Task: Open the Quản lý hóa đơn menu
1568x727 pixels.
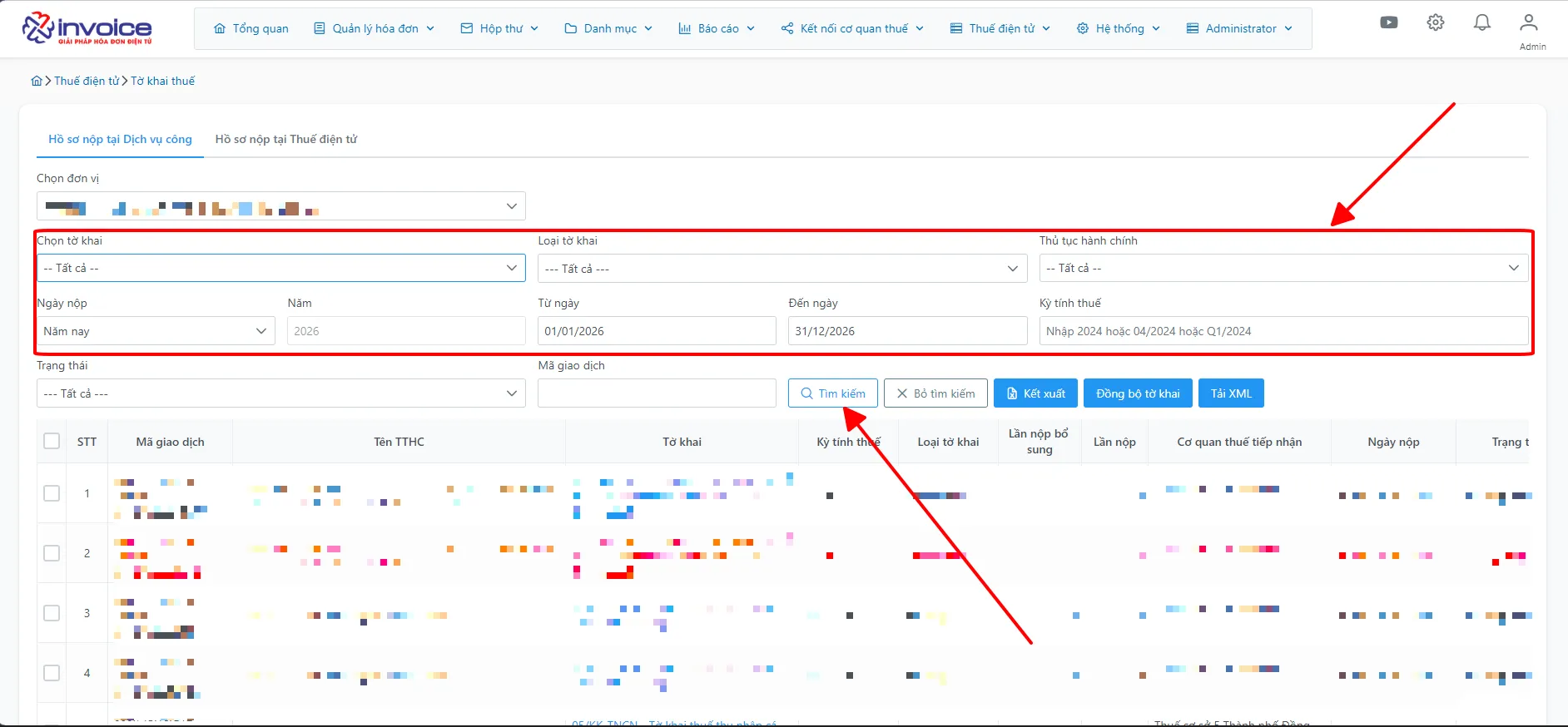Action: coord(375,28)
